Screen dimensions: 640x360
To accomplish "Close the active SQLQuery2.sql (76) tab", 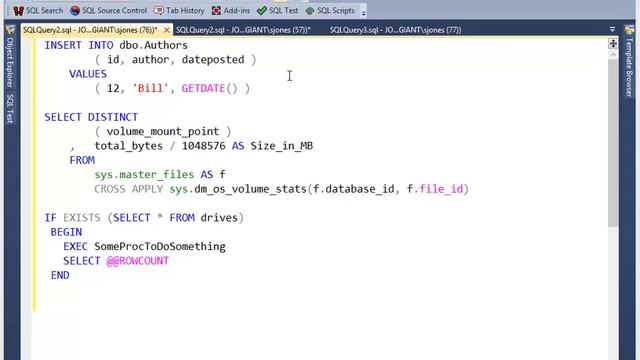I will [167, 30].
